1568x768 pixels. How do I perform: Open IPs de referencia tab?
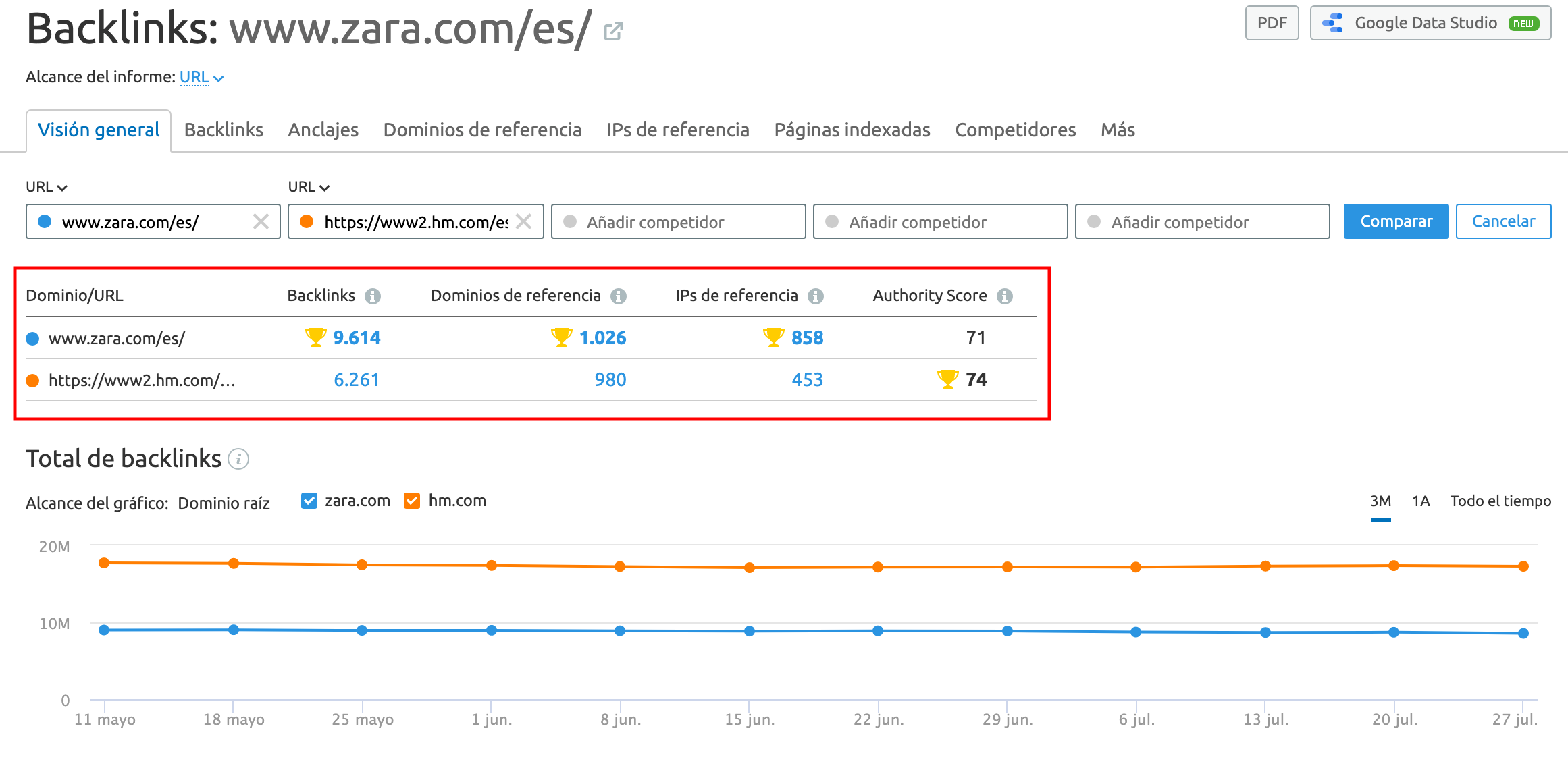678,130
